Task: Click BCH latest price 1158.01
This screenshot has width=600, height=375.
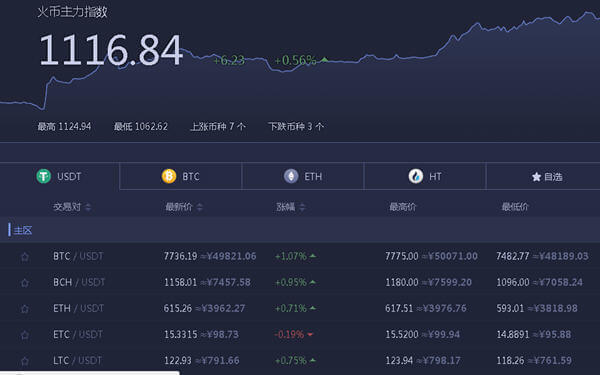Action: 180,282
